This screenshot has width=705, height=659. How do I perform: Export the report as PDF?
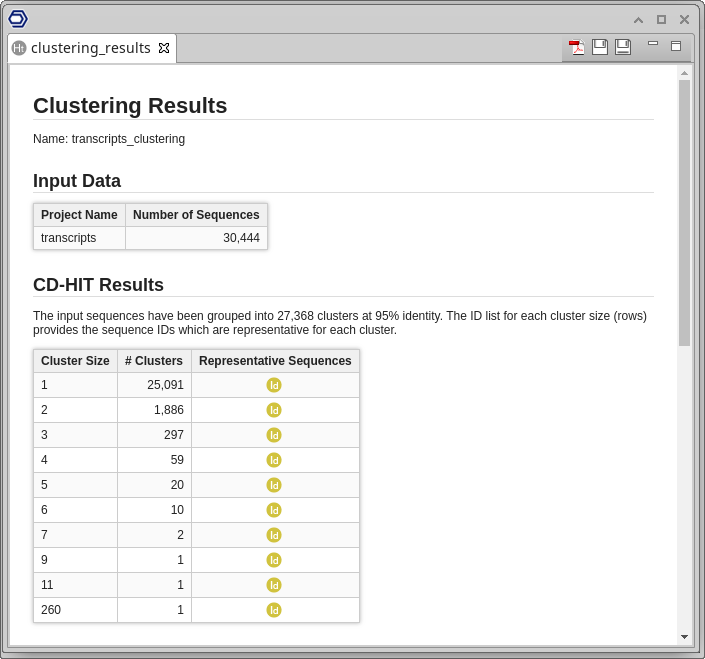(x=576, y=47)
